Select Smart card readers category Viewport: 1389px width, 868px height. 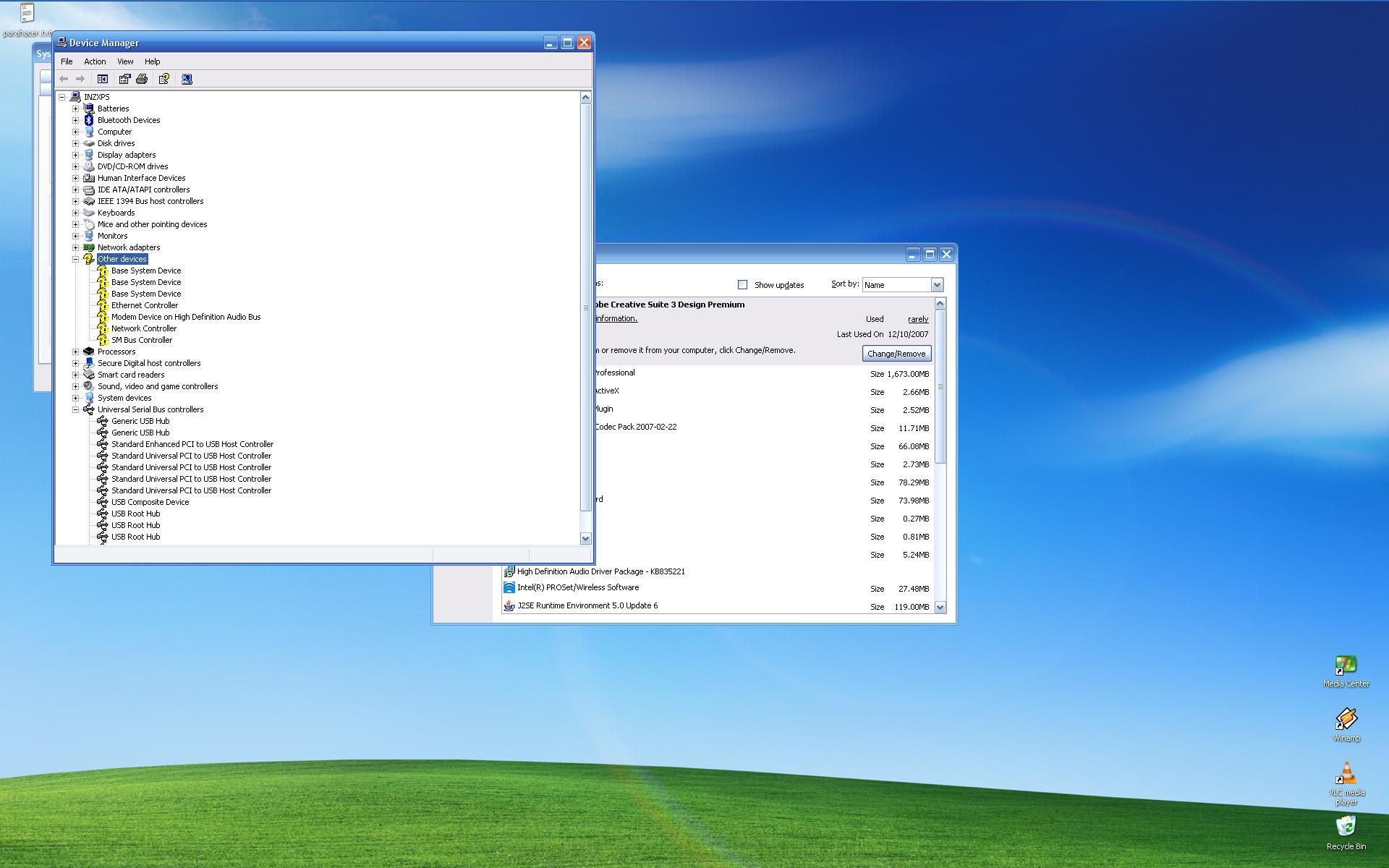click(131, 375)
